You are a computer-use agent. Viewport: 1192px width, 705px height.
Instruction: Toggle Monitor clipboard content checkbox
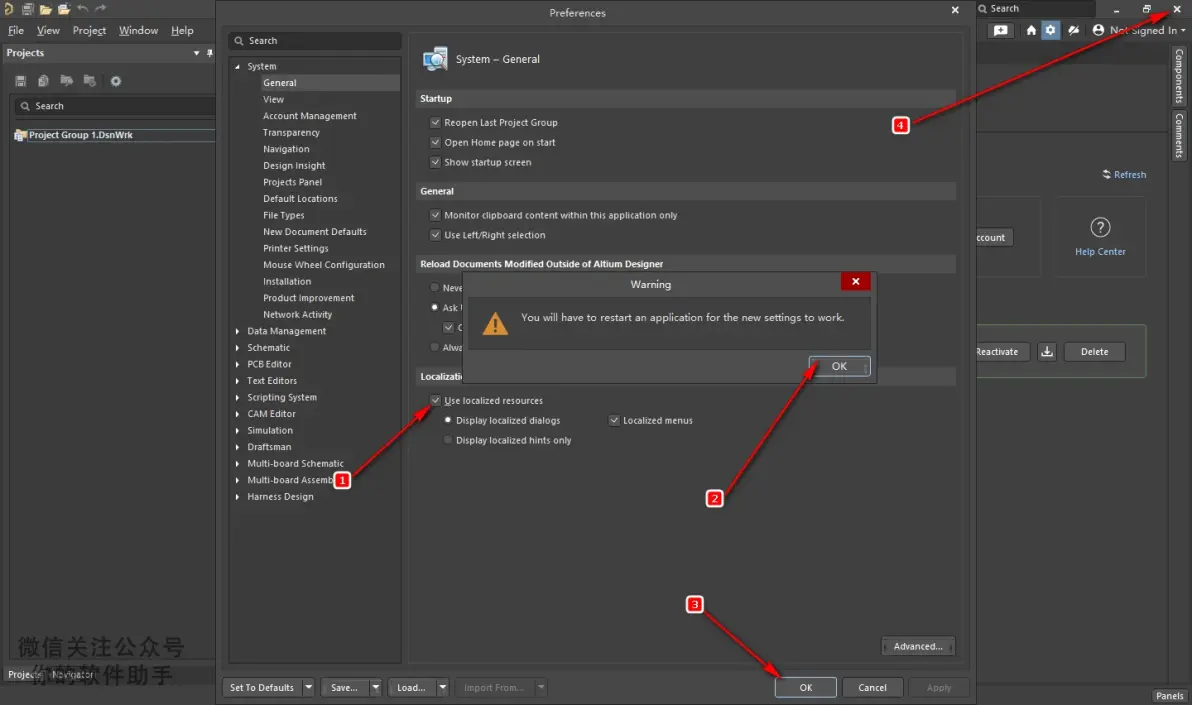435,215
